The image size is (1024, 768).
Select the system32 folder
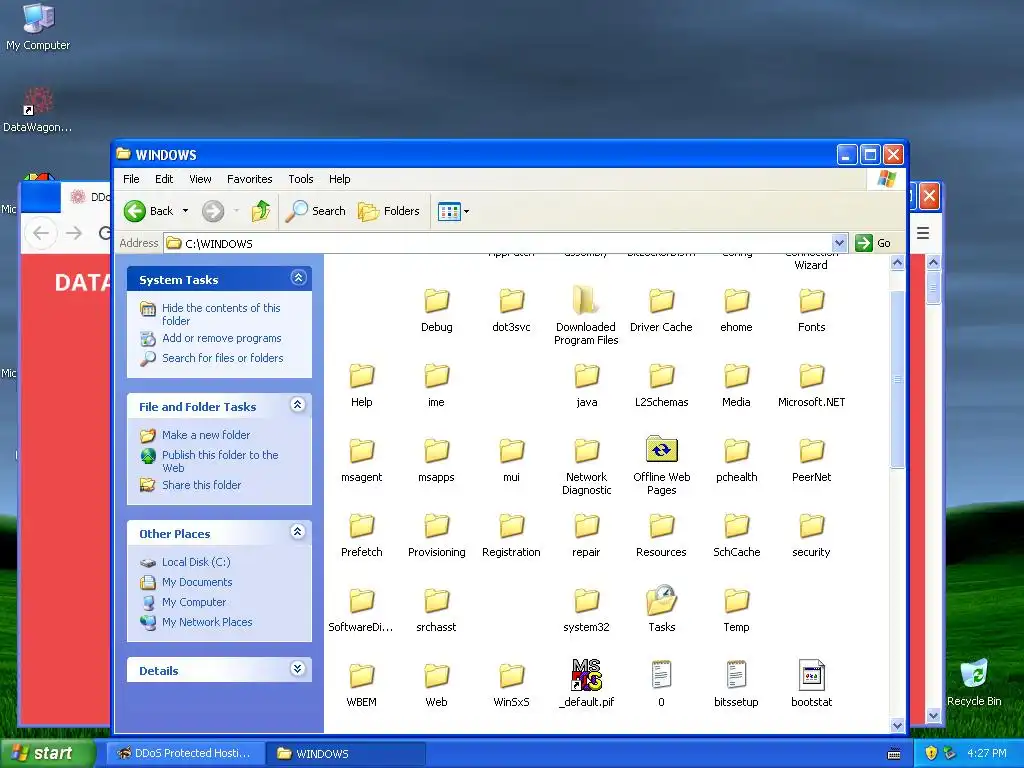point(586,610)
